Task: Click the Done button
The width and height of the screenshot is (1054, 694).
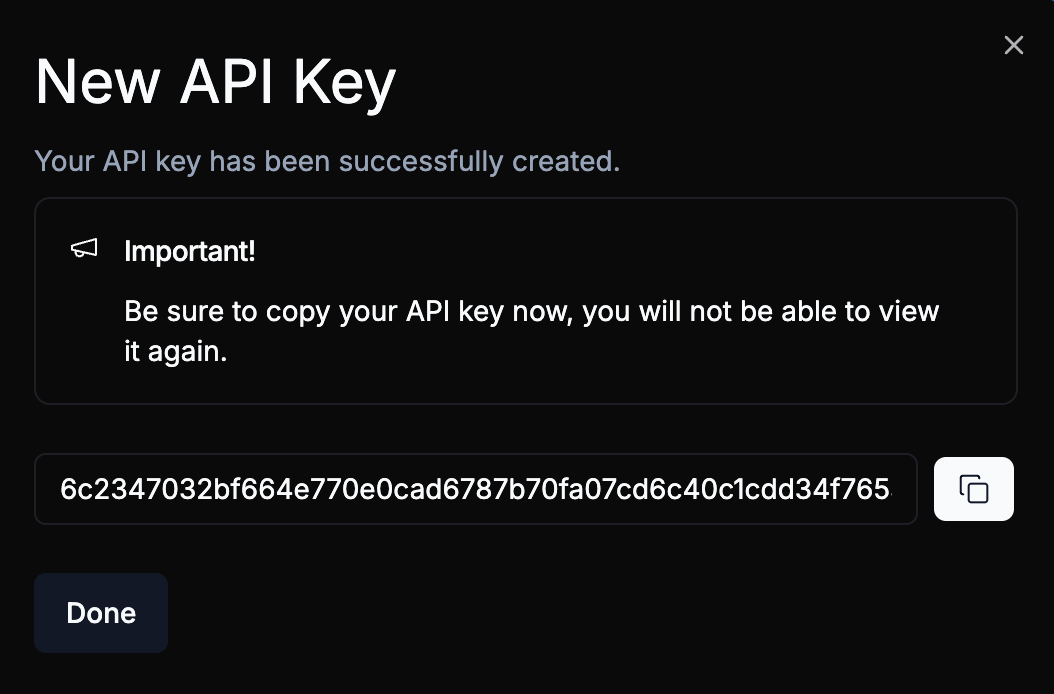Action: (x=100, y=612)
